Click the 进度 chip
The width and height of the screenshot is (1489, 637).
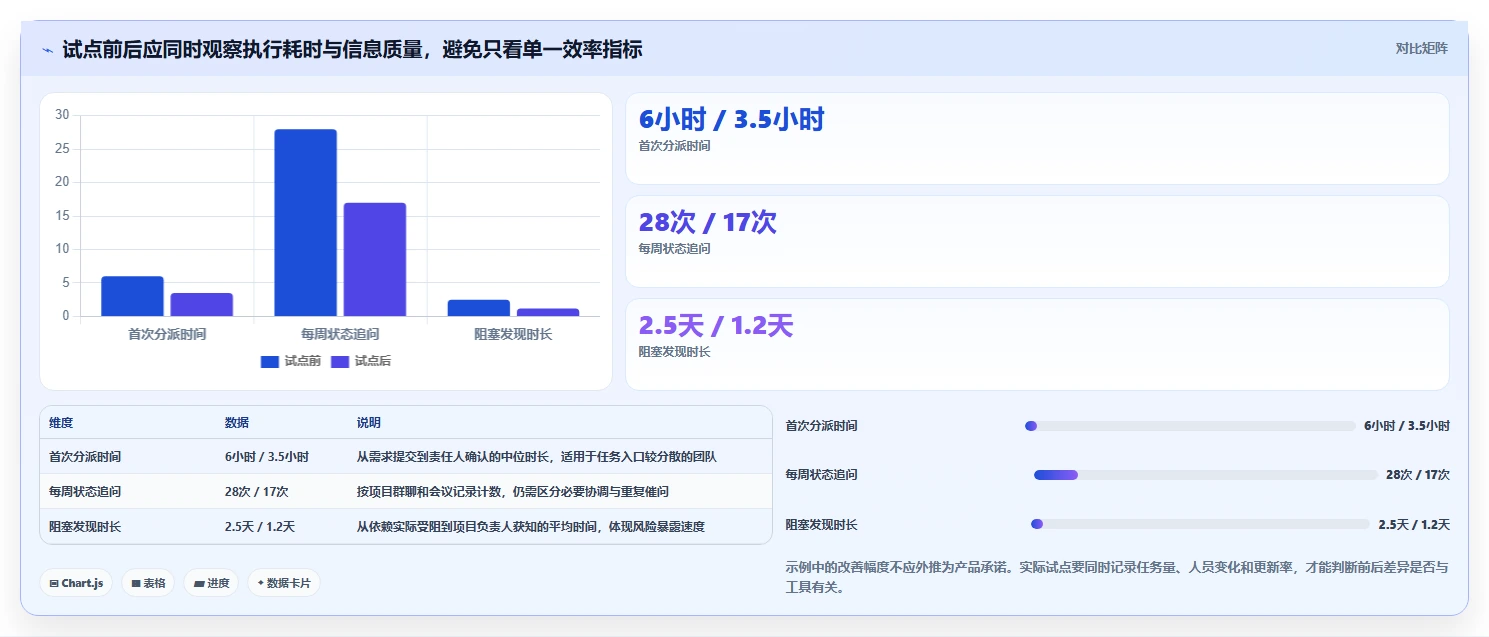pos(211,583)
